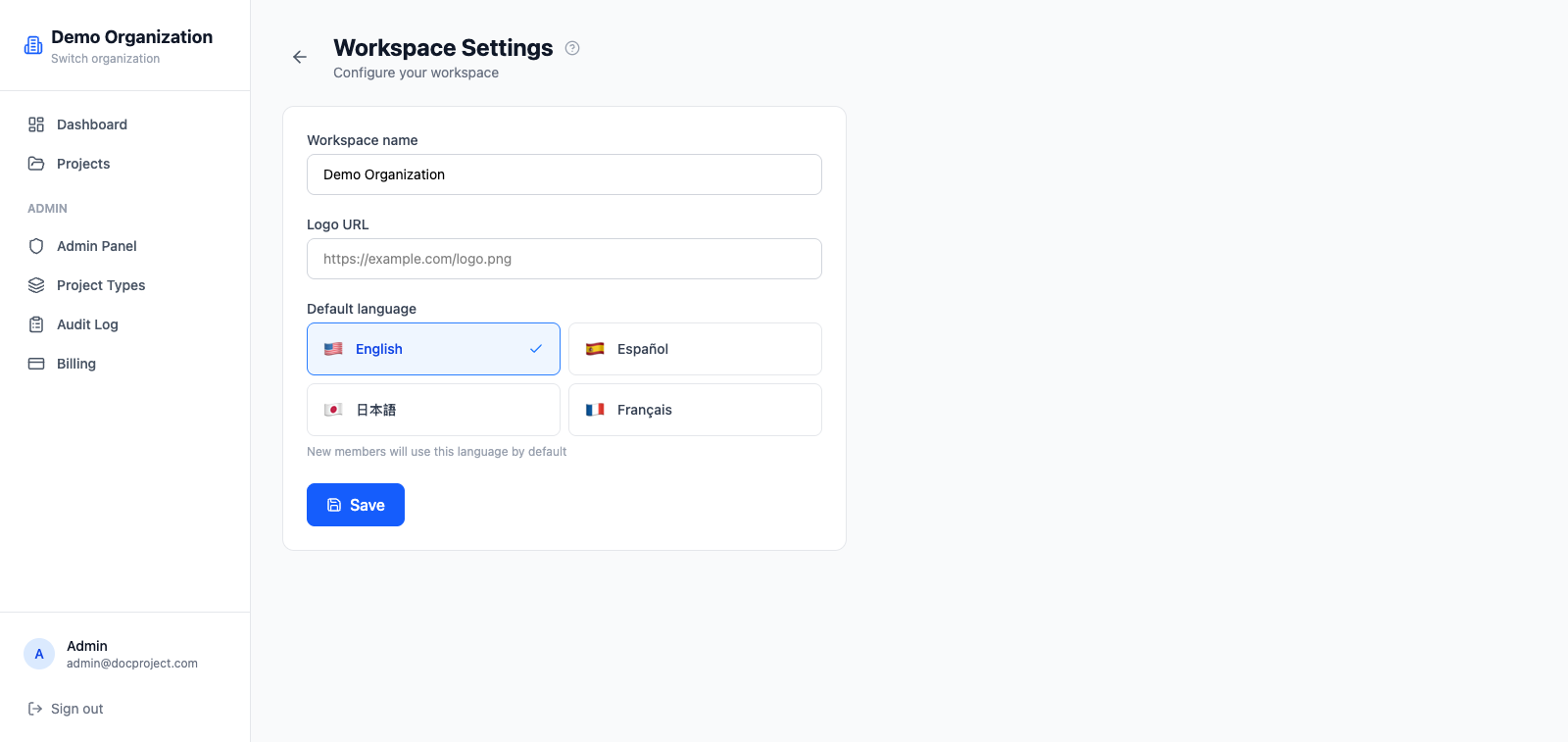Click the floppy disk icon on Save
The height and width of the screenshot is (742, 1568).
click(x=334, y=505)
